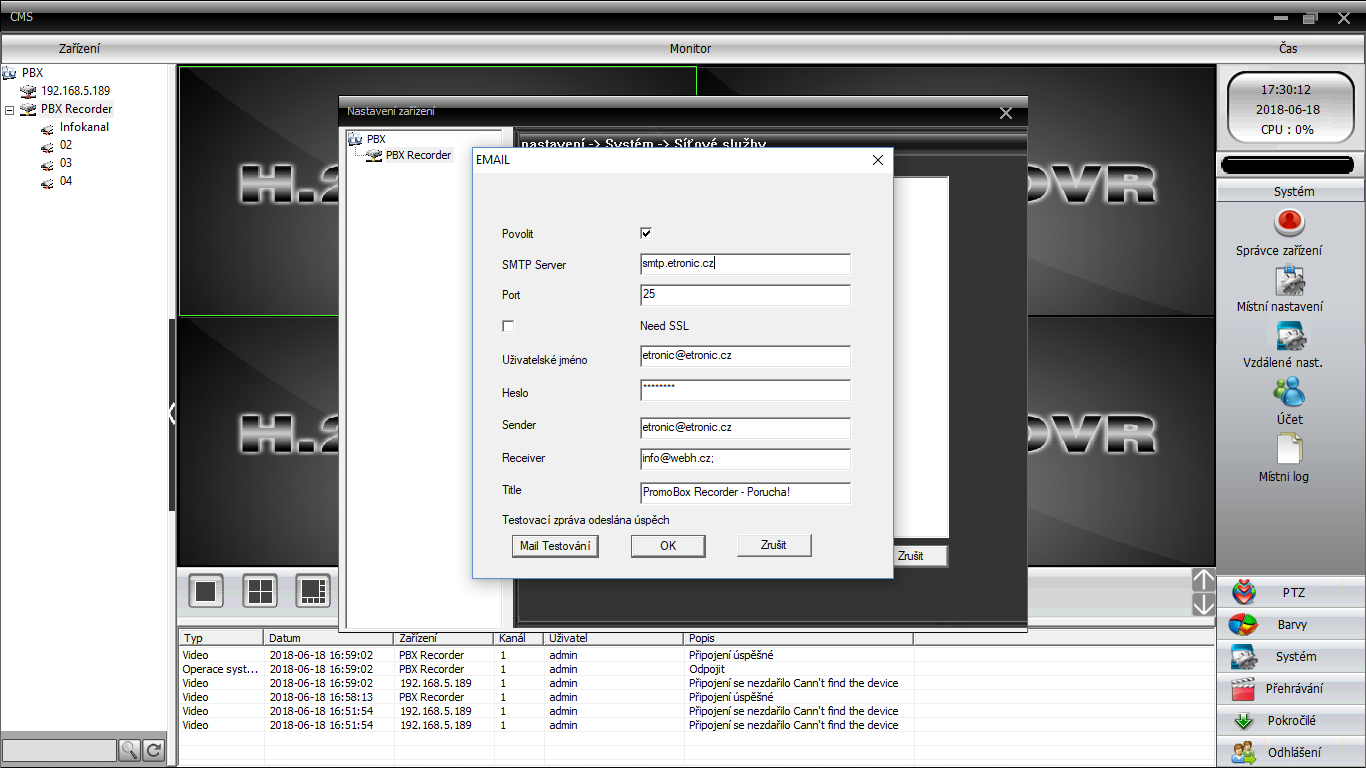Expand the PTZ panel section
1366x768 pixels.
(1292, 593)
